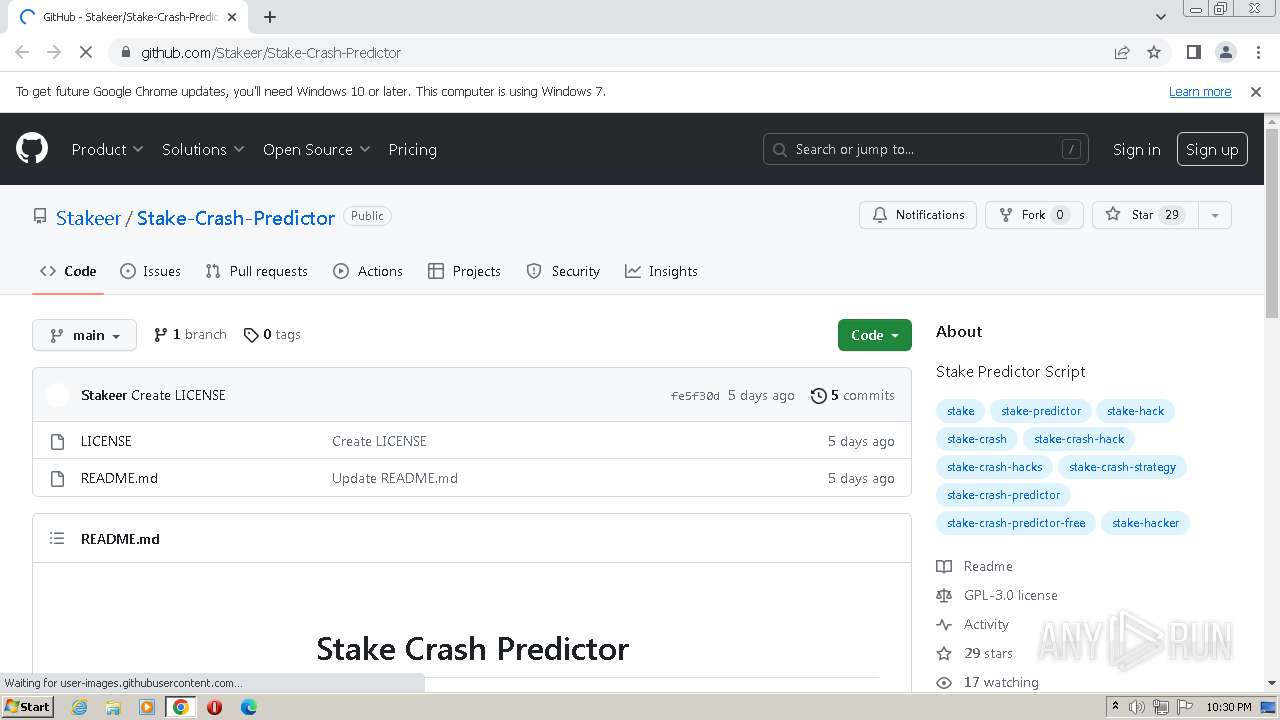Screen dimensions: 1280x720
Task: Open Opera browser taskbar icon
Action: (x=214, y=707)
